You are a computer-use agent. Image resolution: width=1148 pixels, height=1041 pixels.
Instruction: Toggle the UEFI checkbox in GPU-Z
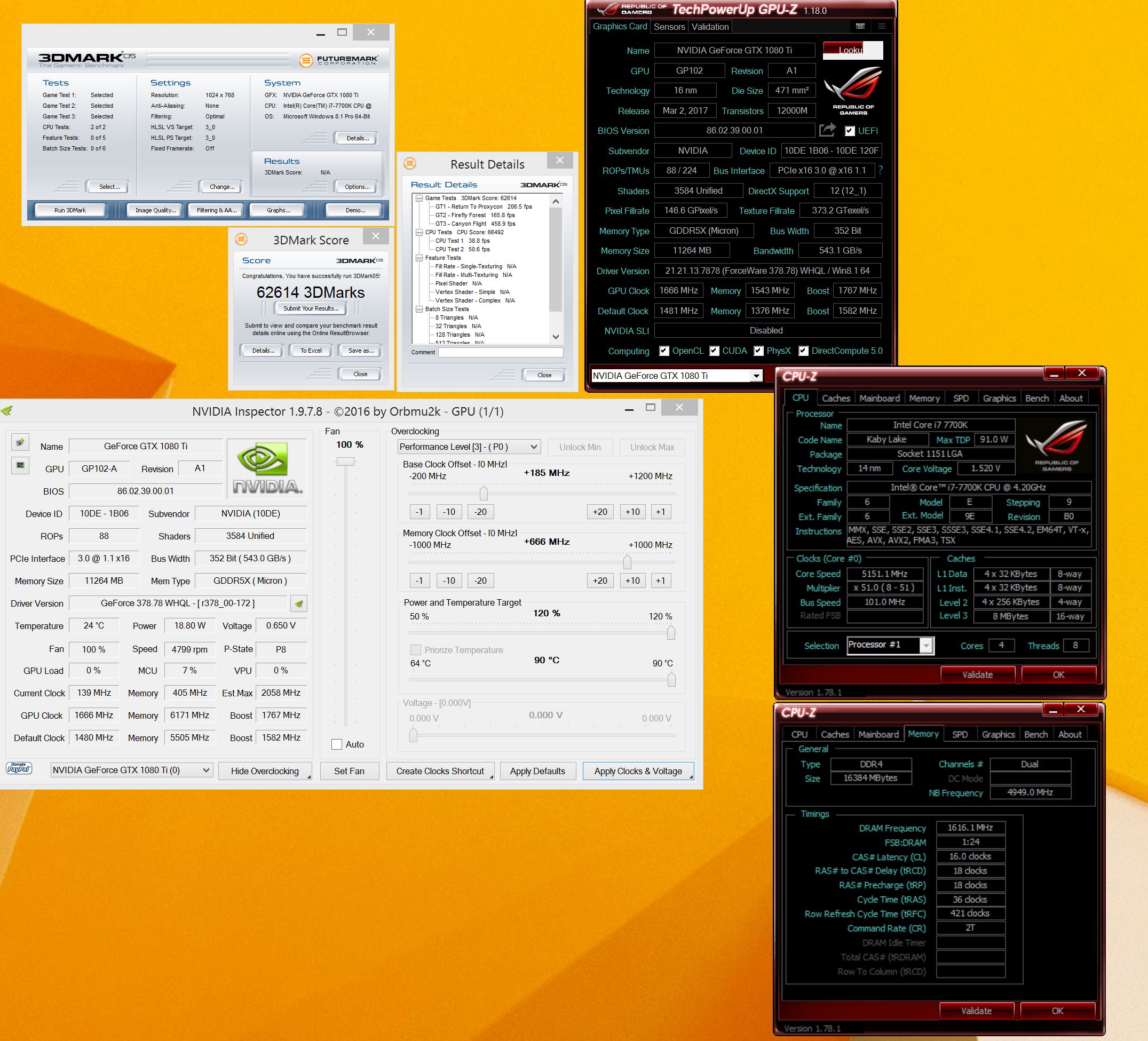849,131
